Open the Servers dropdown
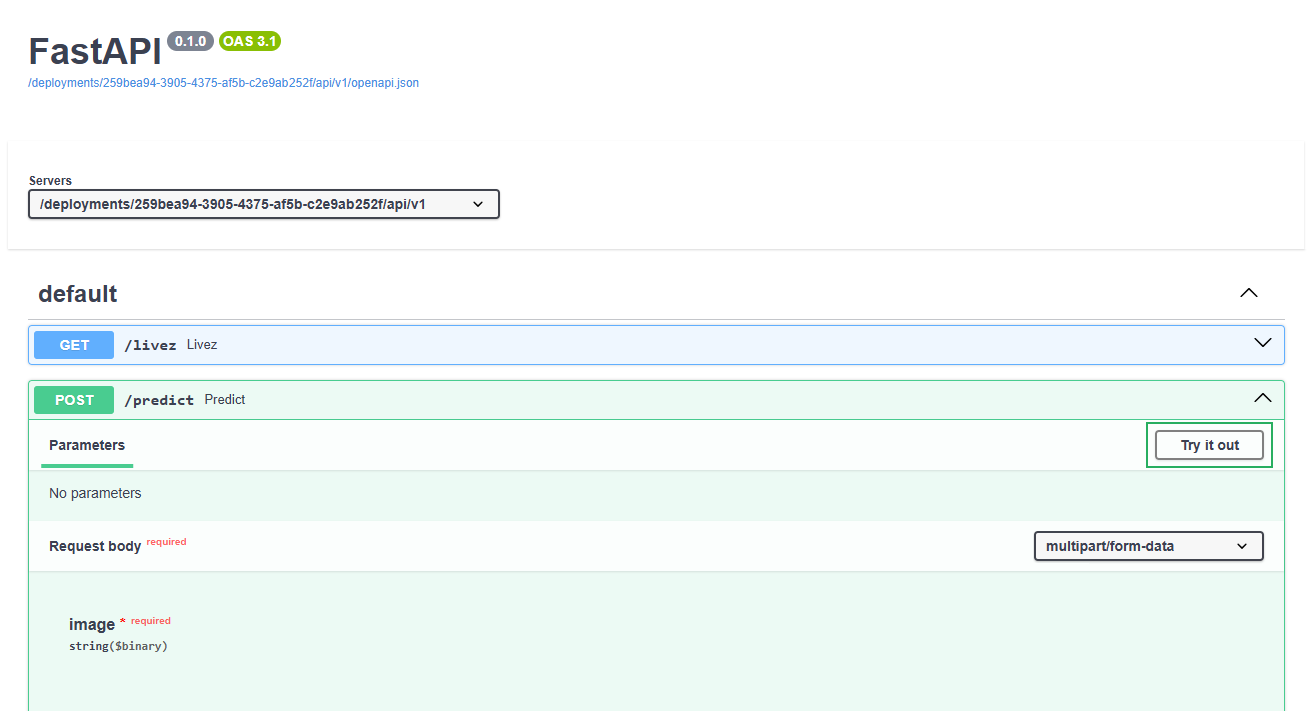The width and height of the screenshot is (1310, 711). [264, 204]
